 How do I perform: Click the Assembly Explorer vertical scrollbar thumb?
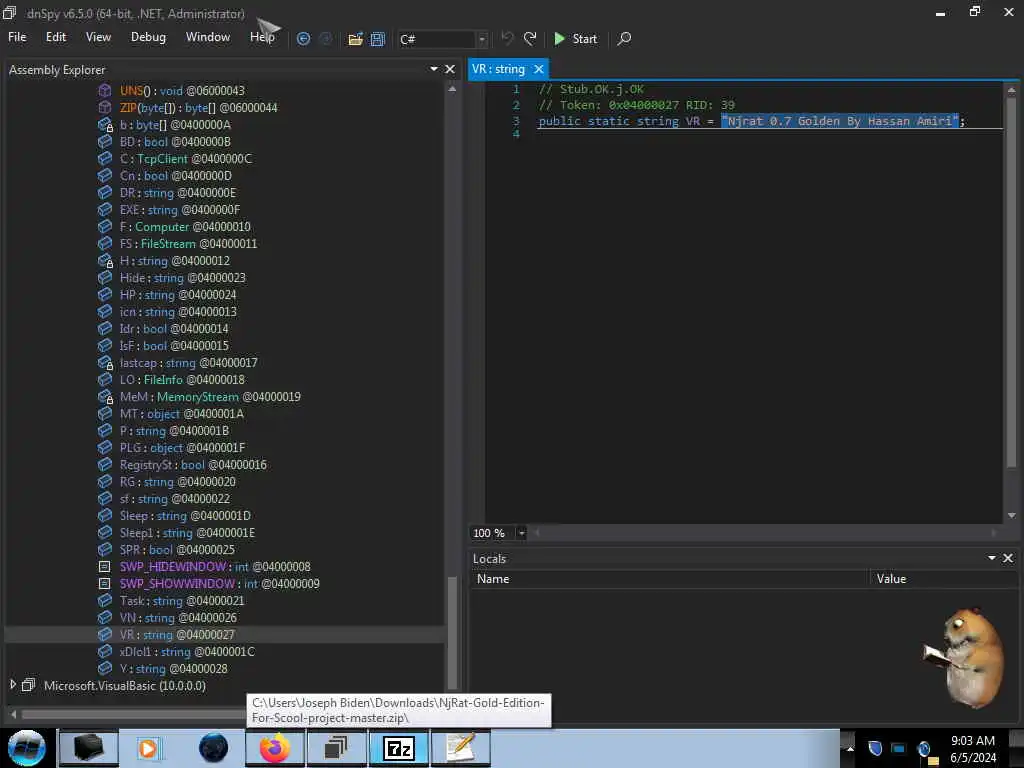452,632
